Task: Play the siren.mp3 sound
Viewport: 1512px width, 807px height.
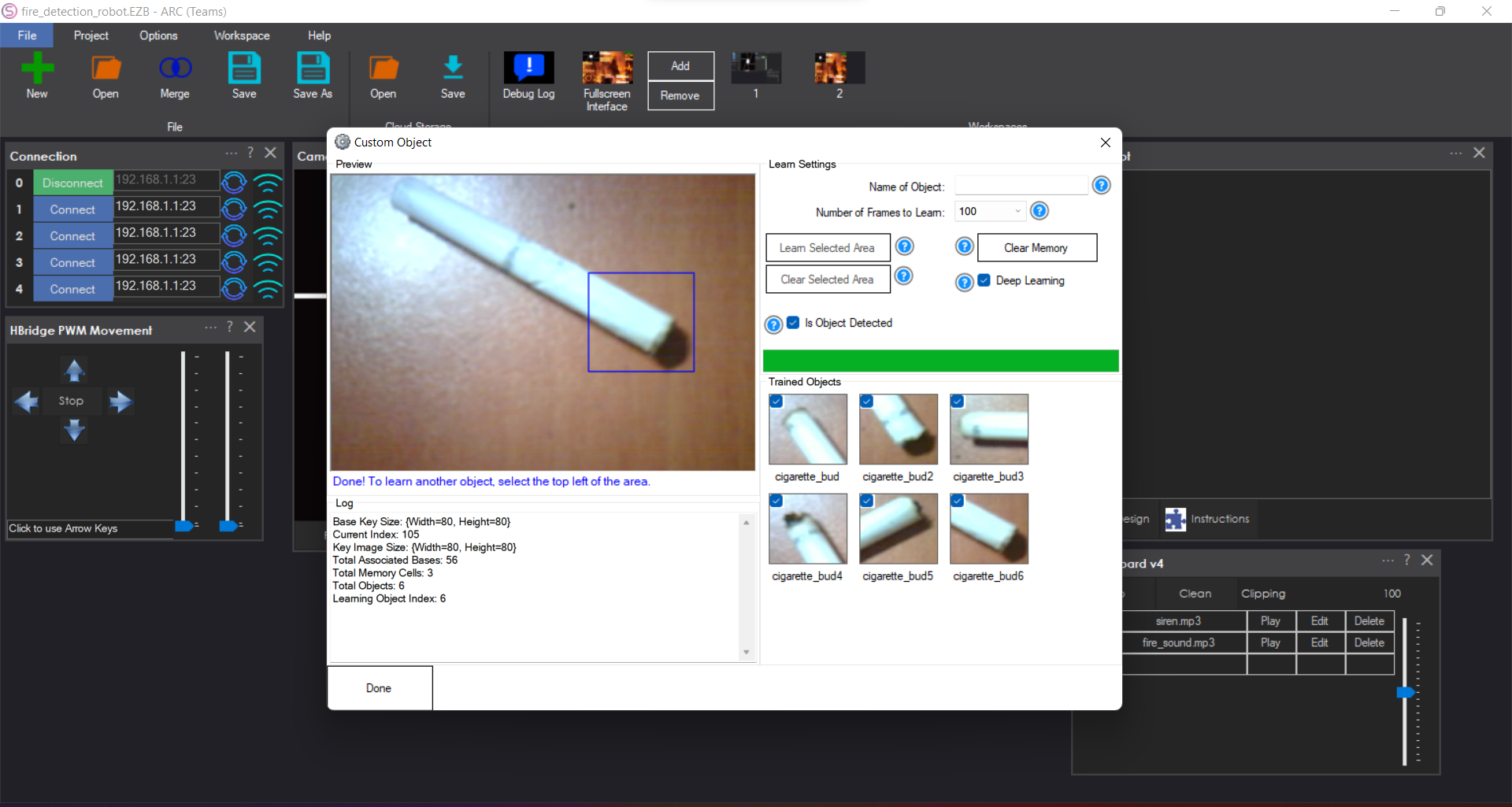Action: (1270, 620)
